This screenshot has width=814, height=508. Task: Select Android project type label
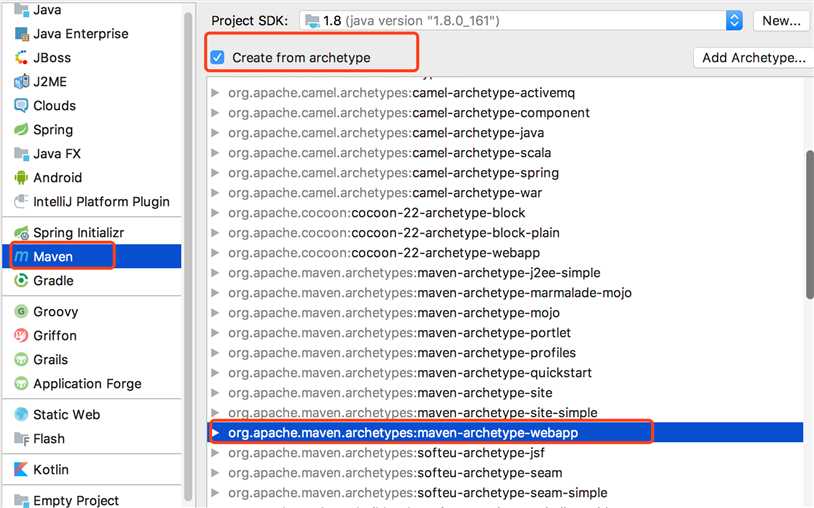(x=58, y=177)
